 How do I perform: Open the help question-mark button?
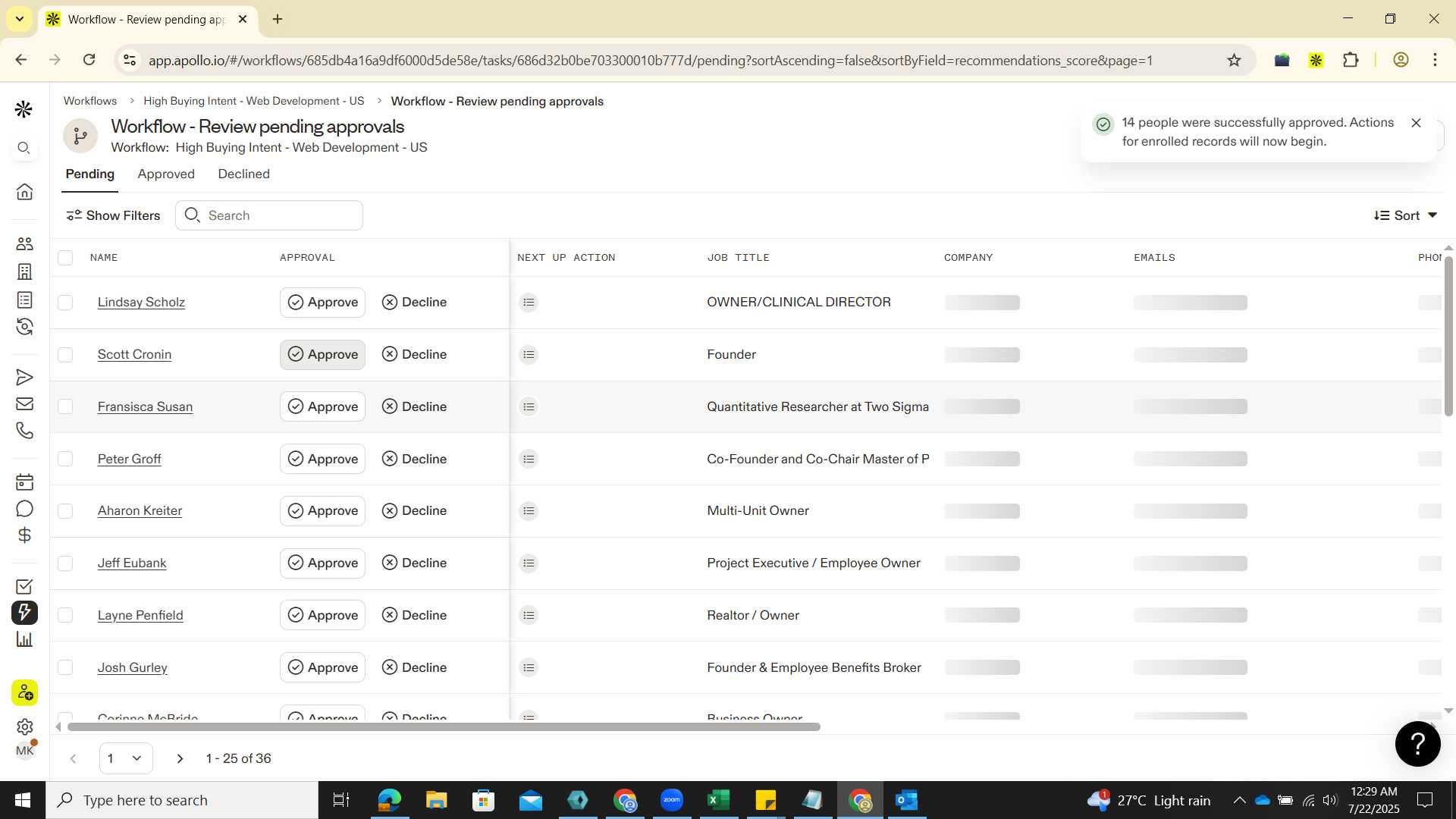1417,744
